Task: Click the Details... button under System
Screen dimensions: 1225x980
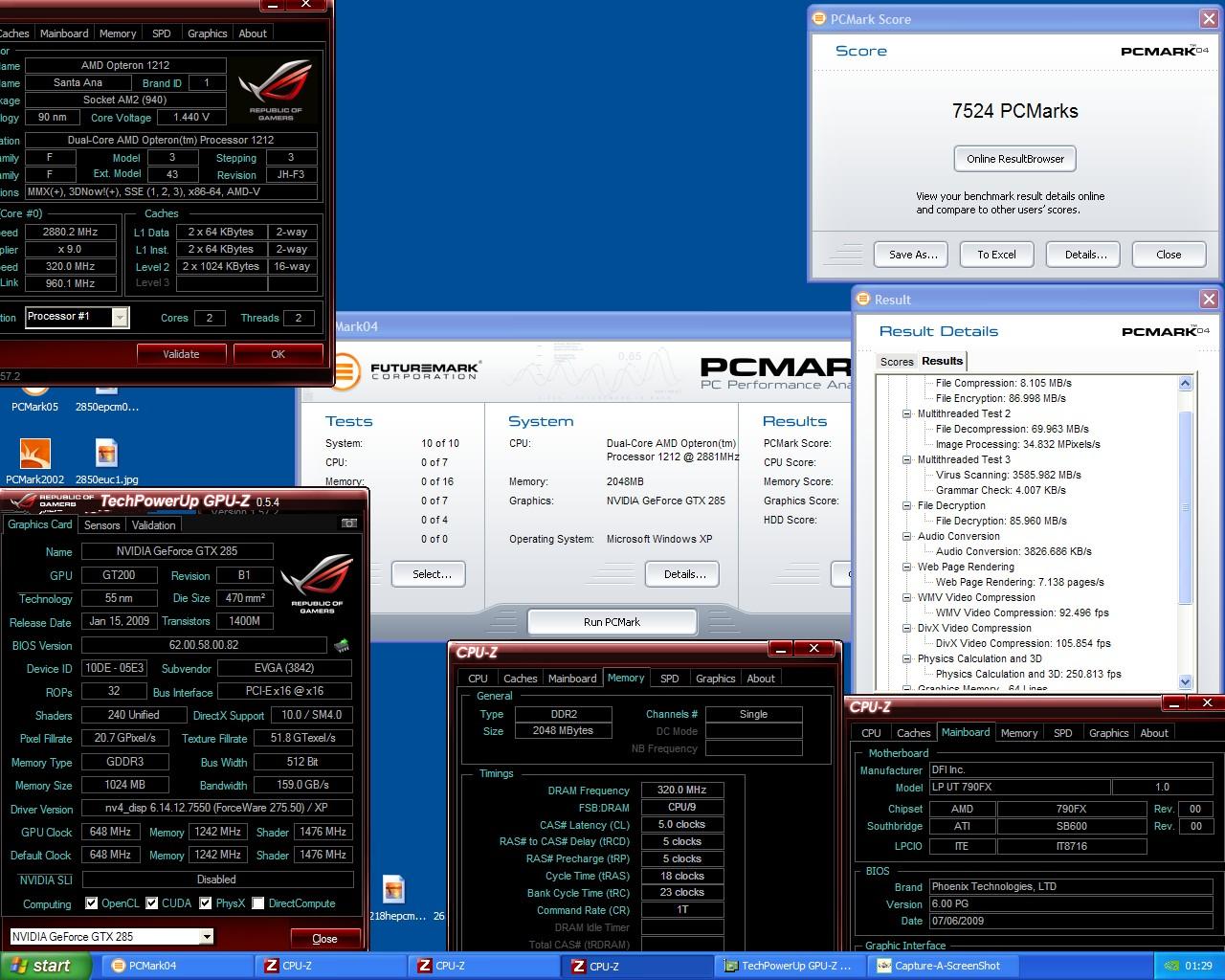Action: (x=681, y=574)
